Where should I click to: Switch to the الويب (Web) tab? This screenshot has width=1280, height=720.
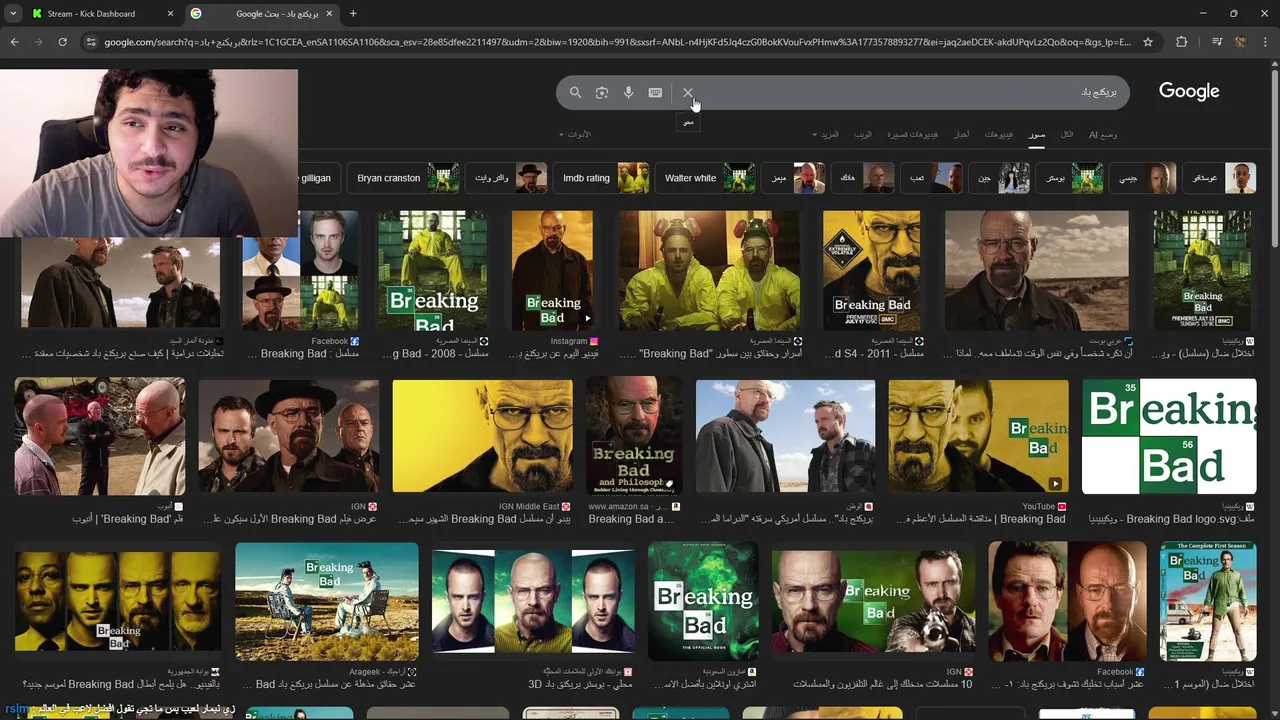coord(863,134)
